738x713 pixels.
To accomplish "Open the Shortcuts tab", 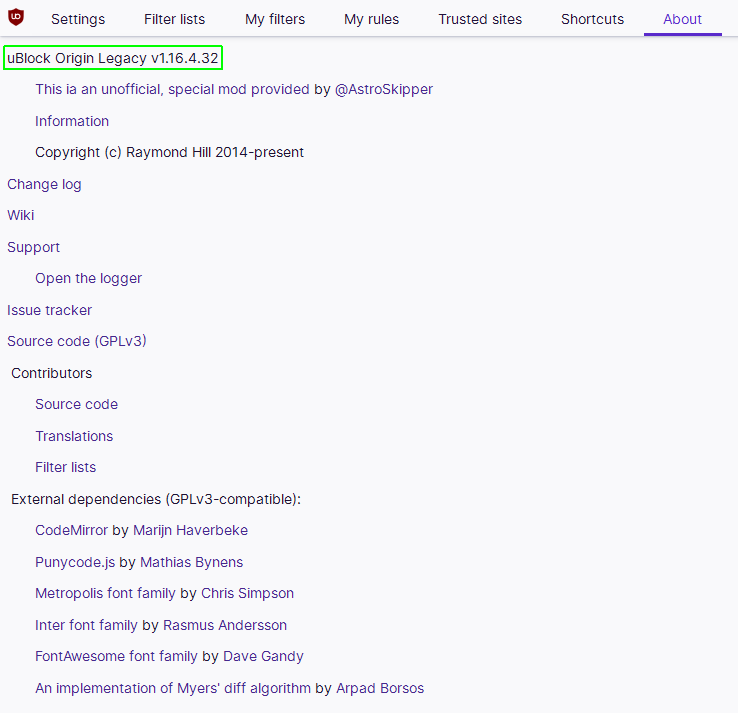I will [592, 19].
